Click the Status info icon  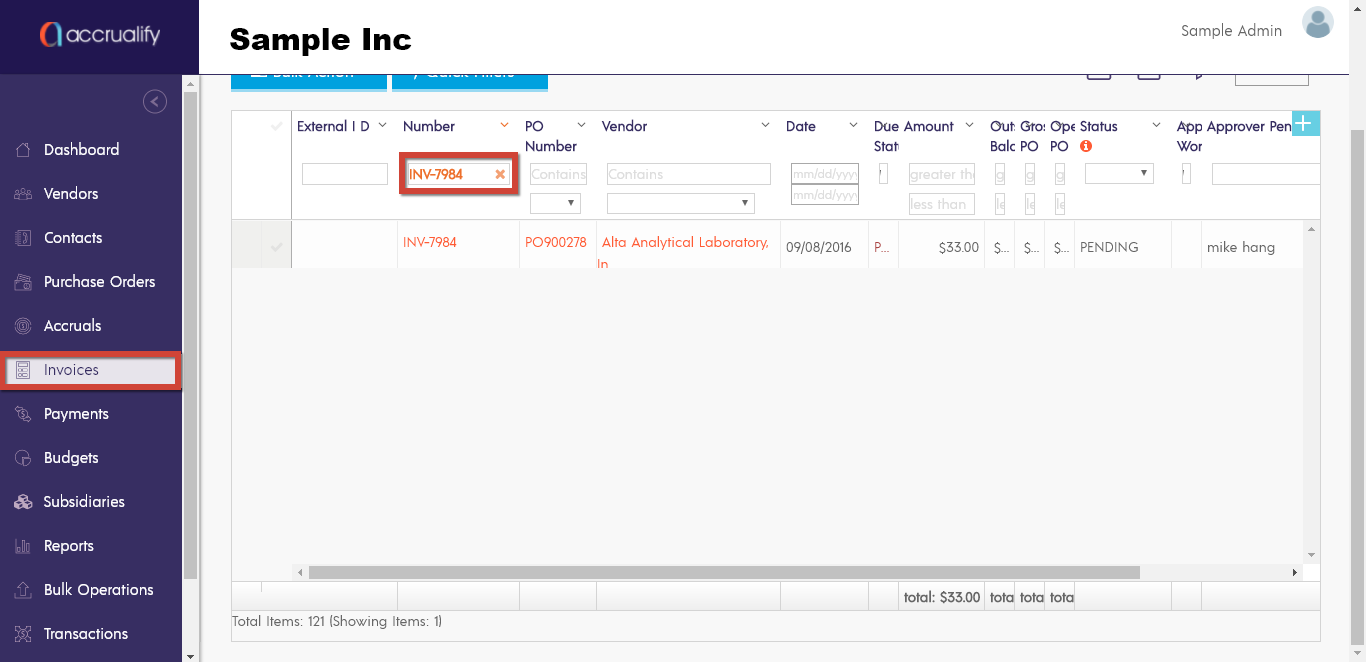tap(1086, 146)
